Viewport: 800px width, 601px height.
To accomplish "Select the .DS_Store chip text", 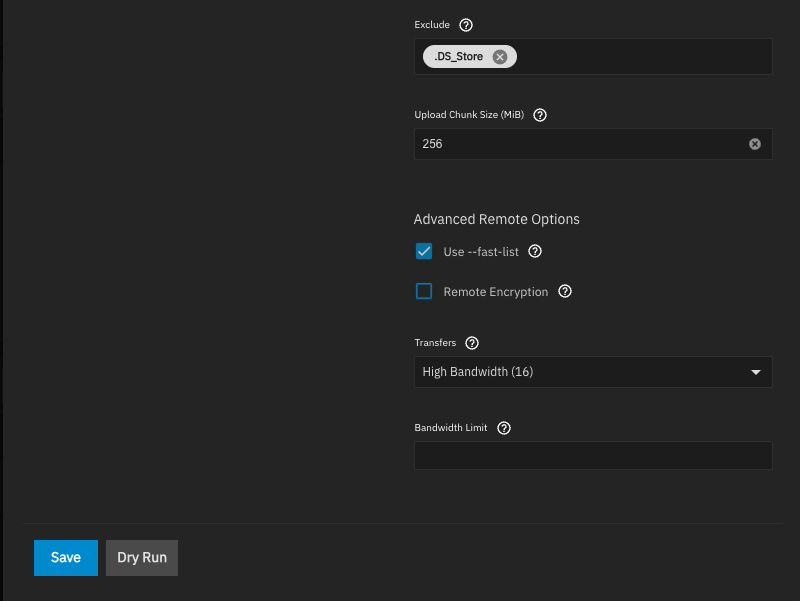I will [x=458, y=57].
